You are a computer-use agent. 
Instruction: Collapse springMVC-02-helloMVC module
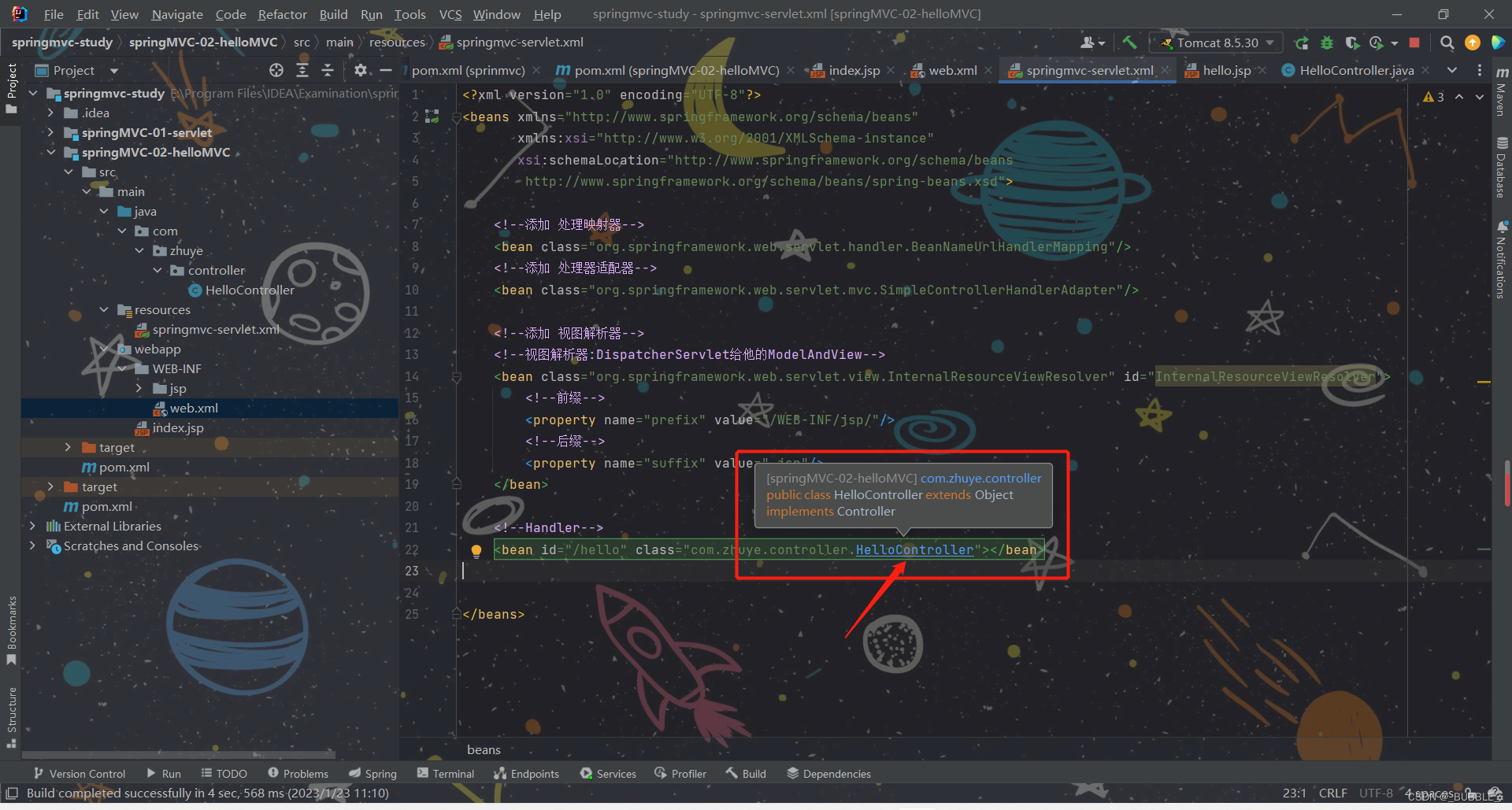pyautogui.click(x=50, y=152)
